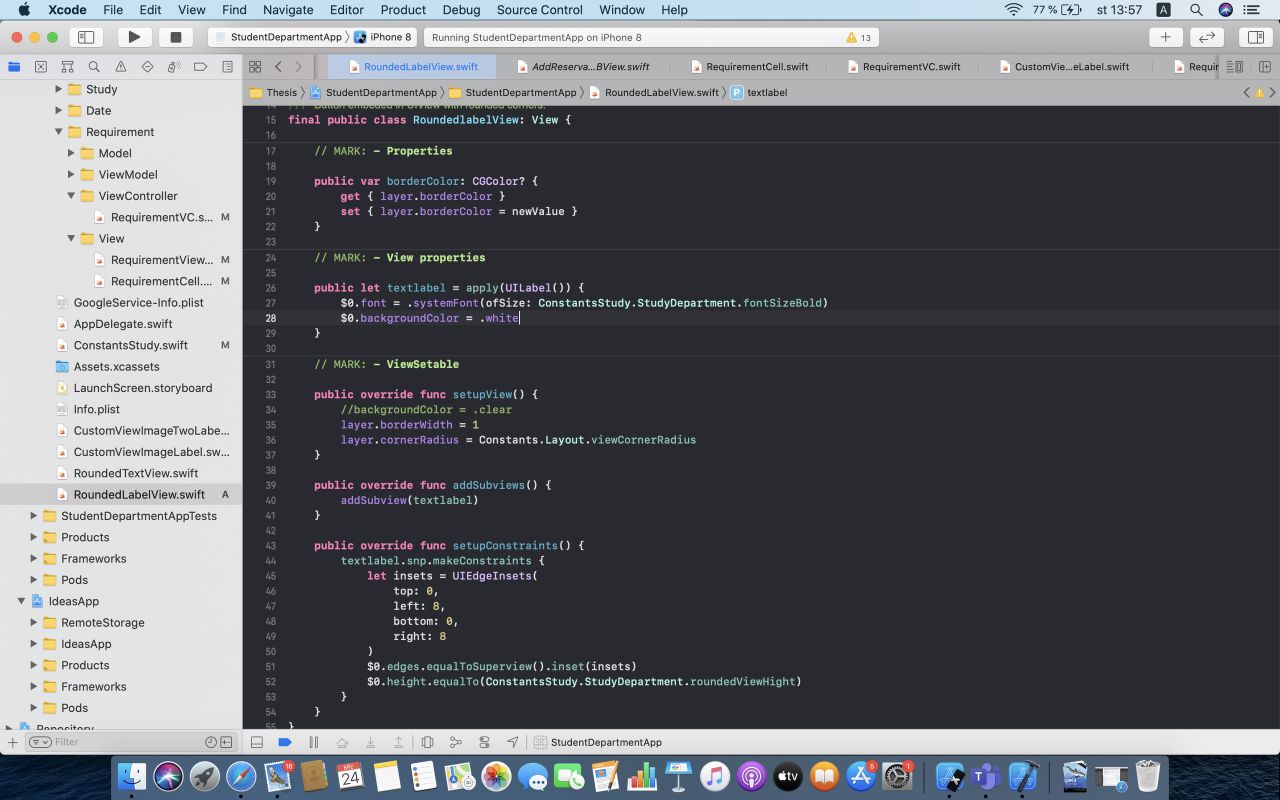Switch to RequirementCell.swift tab
This screenshot has height=800, width=1280.
click(x=756, y=67)
